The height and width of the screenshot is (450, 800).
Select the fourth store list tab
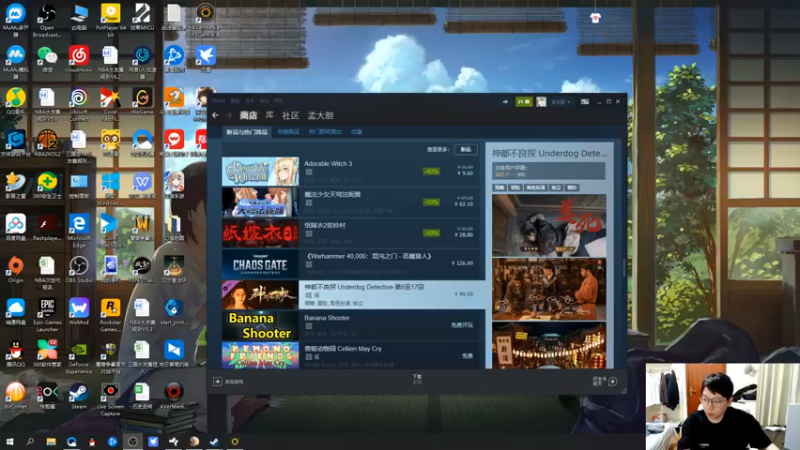point(356,132)
